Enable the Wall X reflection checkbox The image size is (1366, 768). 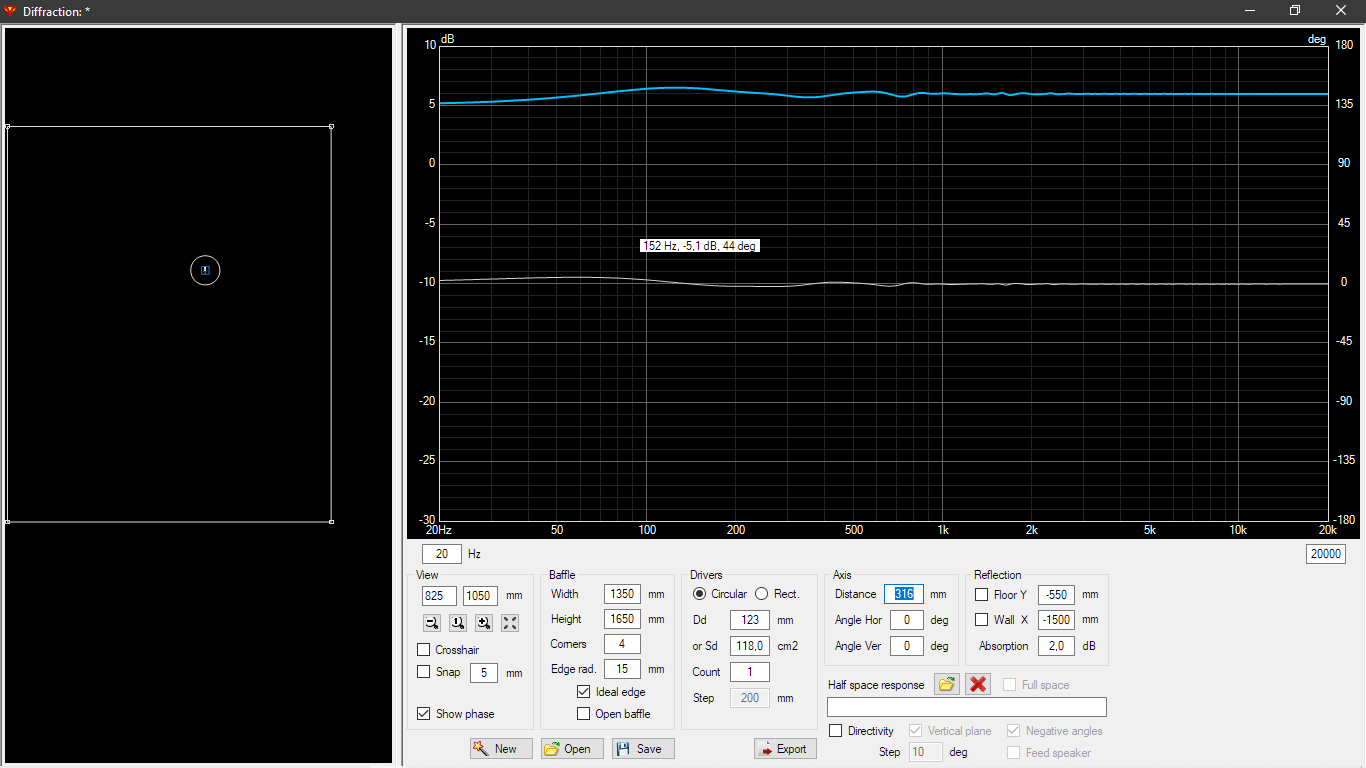coord(982,620)
